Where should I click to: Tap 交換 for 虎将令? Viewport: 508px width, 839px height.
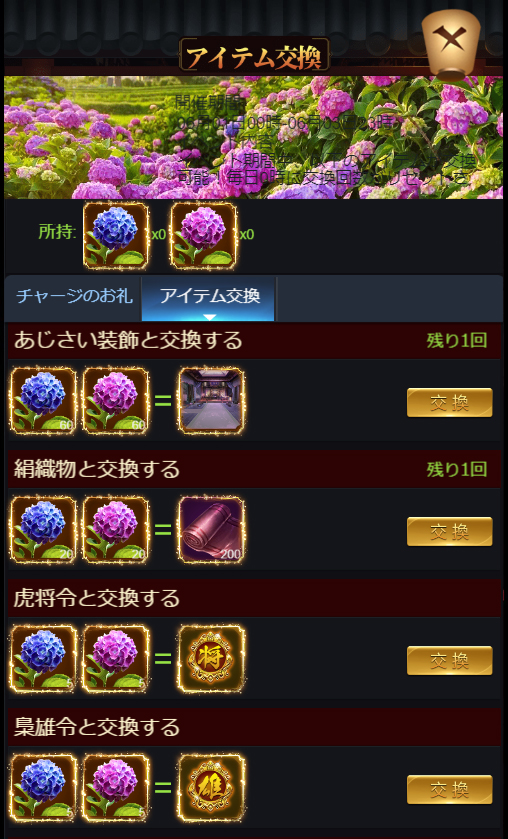450,660
